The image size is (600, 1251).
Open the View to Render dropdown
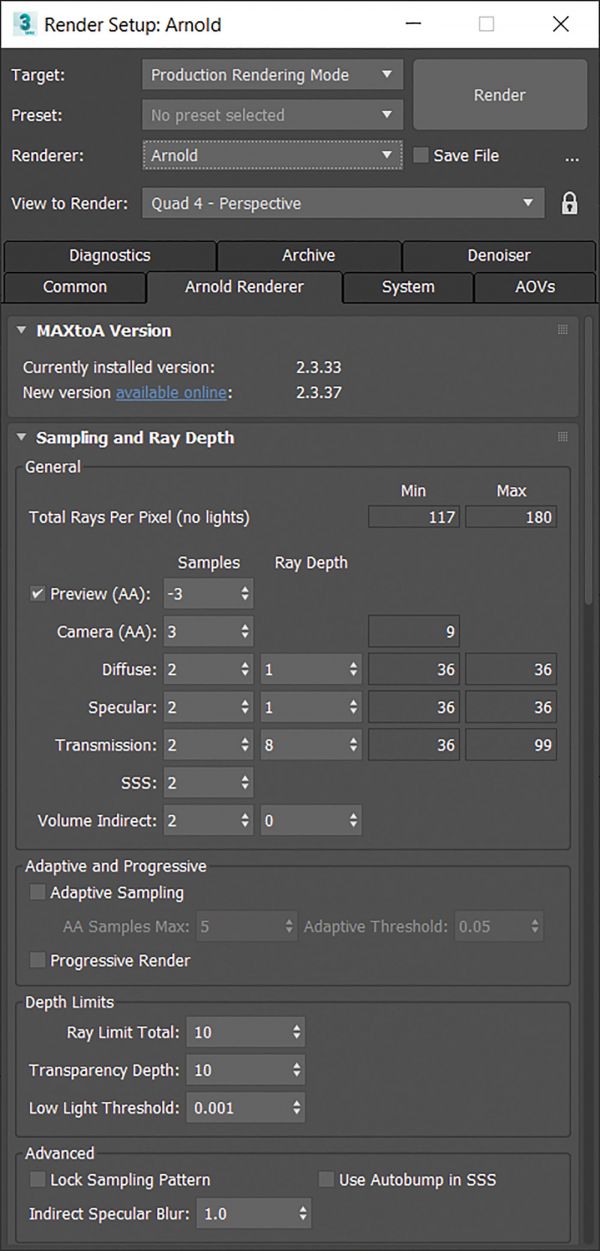(x=343, y=203)
